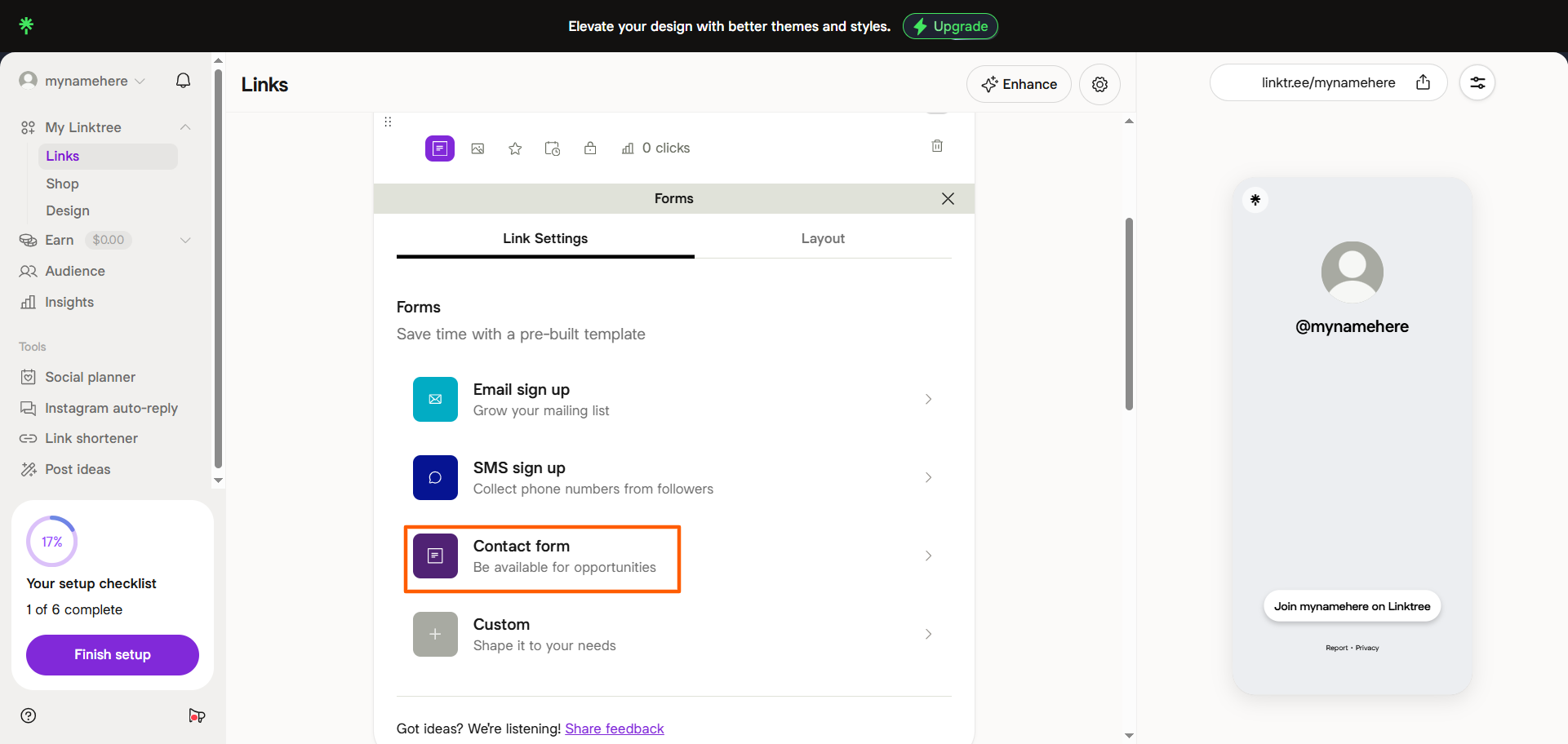Viewport: 1568px width, 744px height.
Task: Click the Linktree asterisk logo in top bar
Action: [26, 25]
